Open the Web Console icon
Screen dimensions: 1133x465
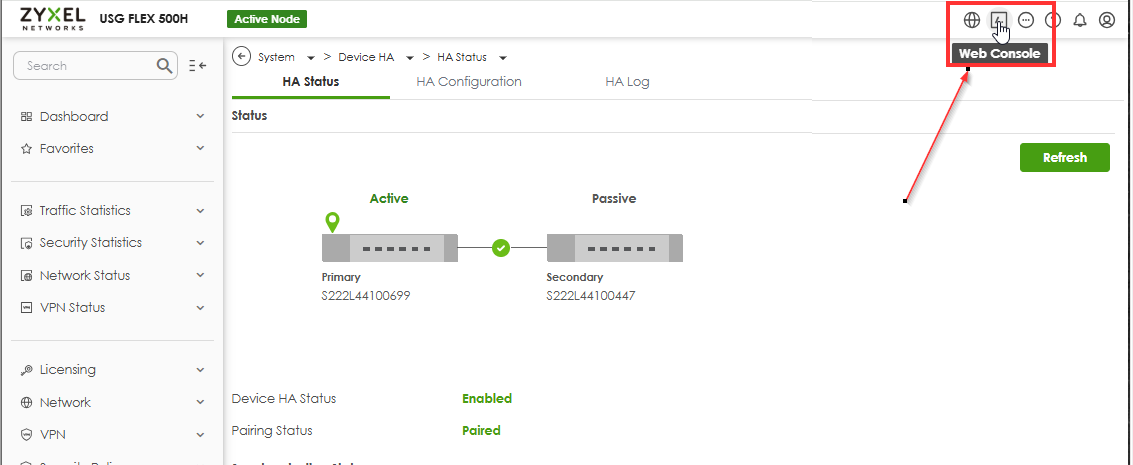tap(998, 20)
